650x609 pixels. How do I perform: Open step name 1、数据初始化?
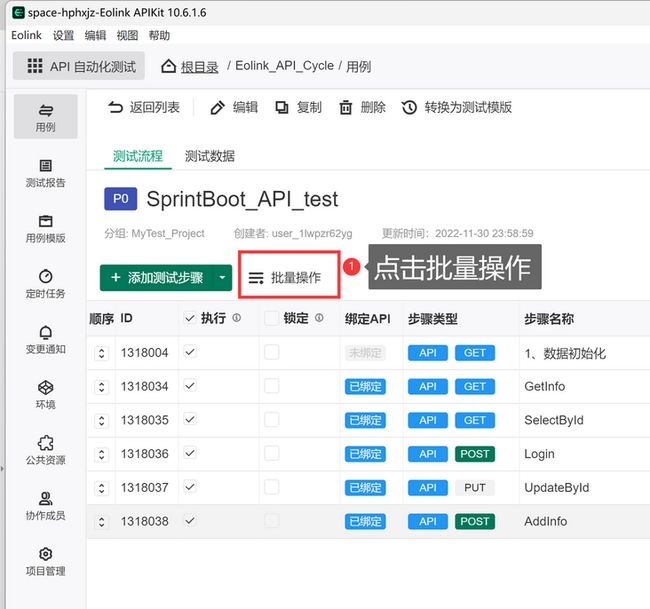[565, 353]
